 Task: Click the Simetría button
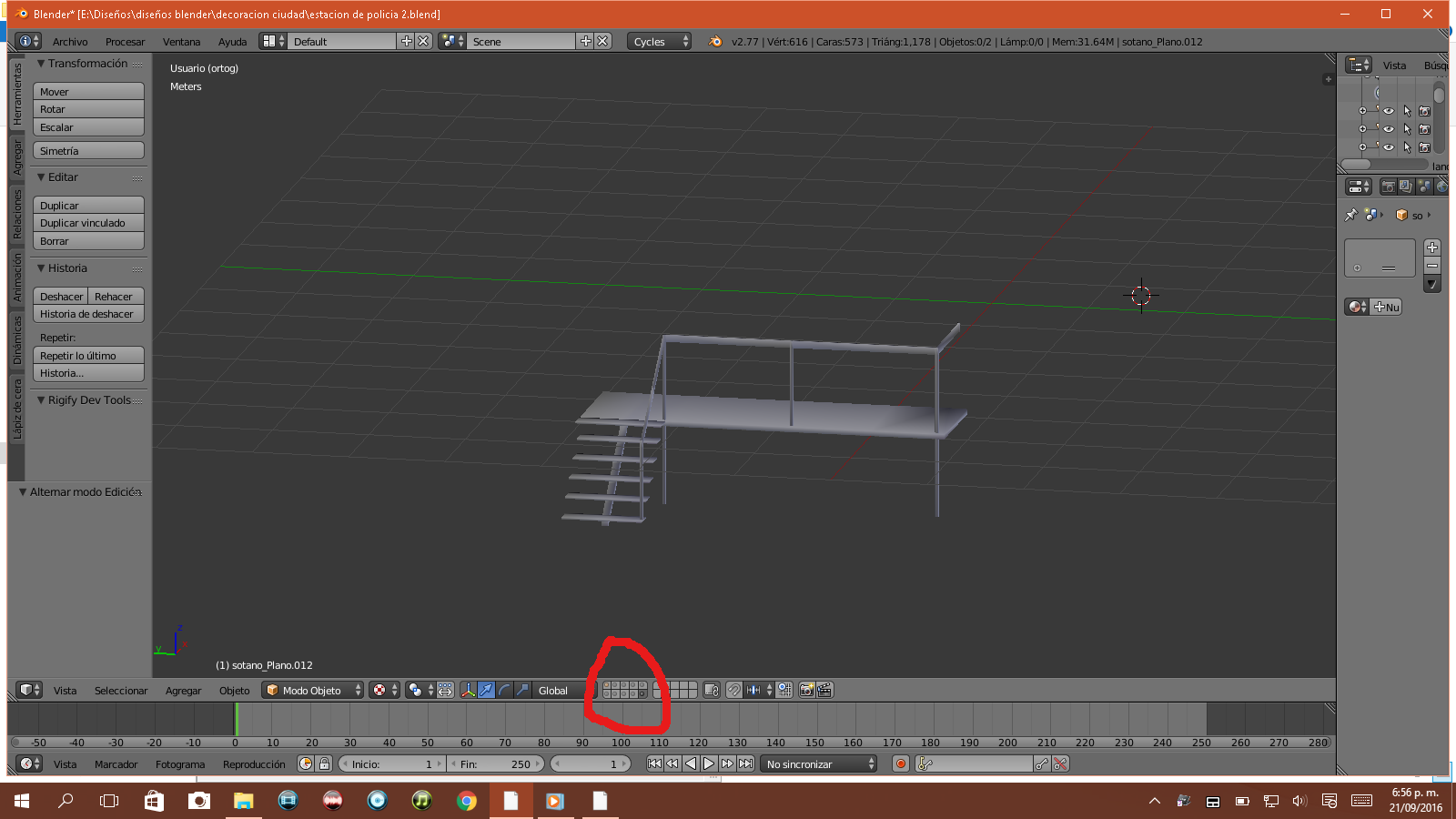pyautogui.click(x=88, y=151)
